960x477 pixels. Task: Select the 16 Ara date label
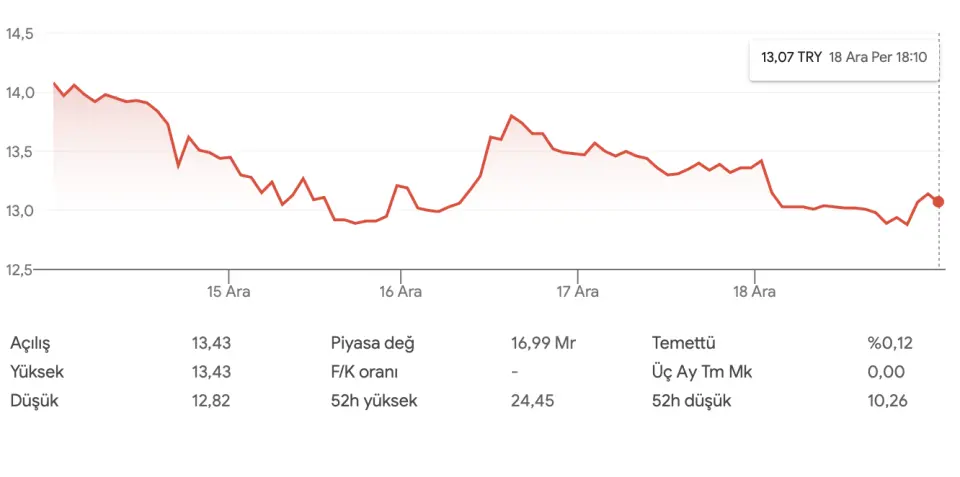[401, 292]
